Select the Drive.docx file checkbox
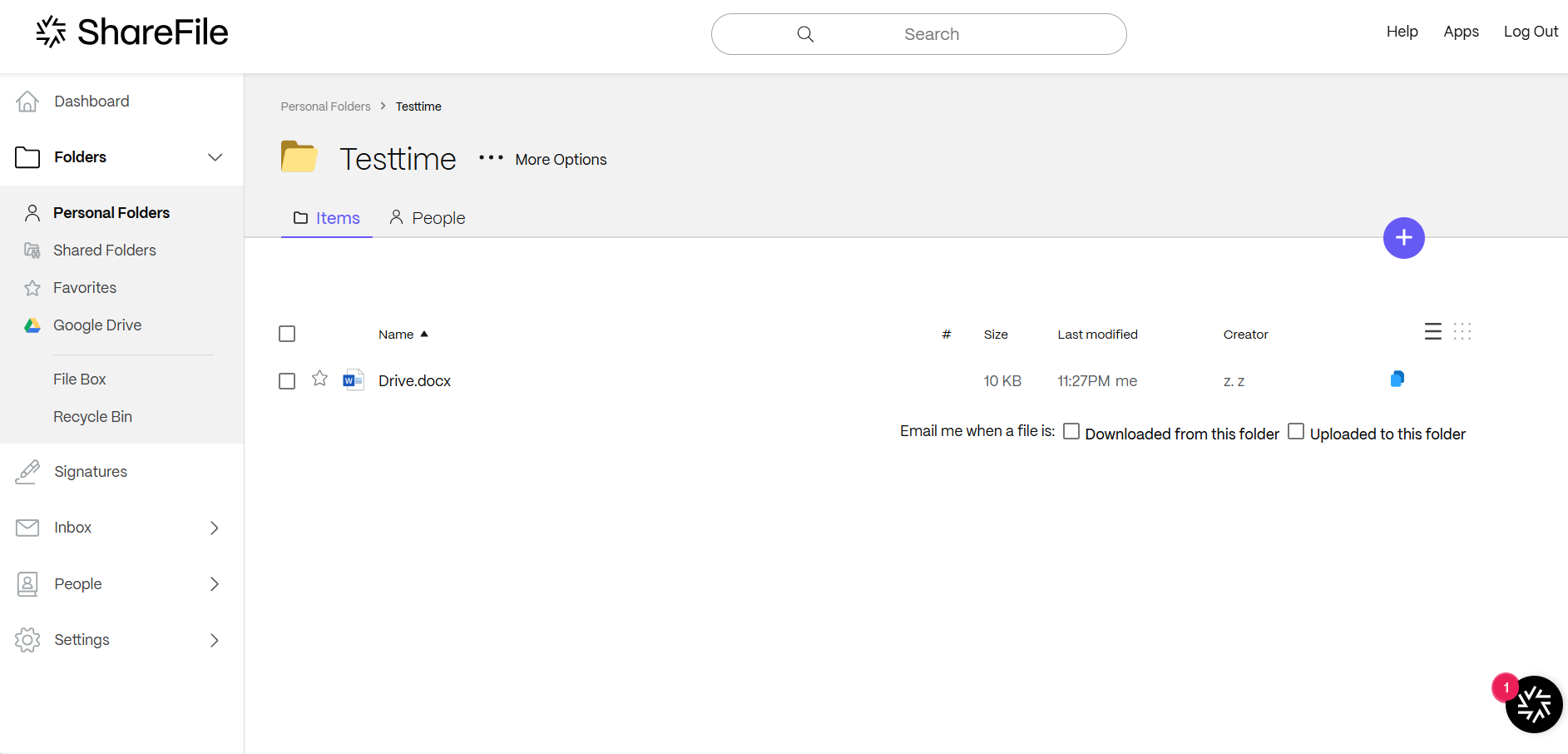Image resolution: width=1568 pixels, height=754 pixels. point(287,381)
